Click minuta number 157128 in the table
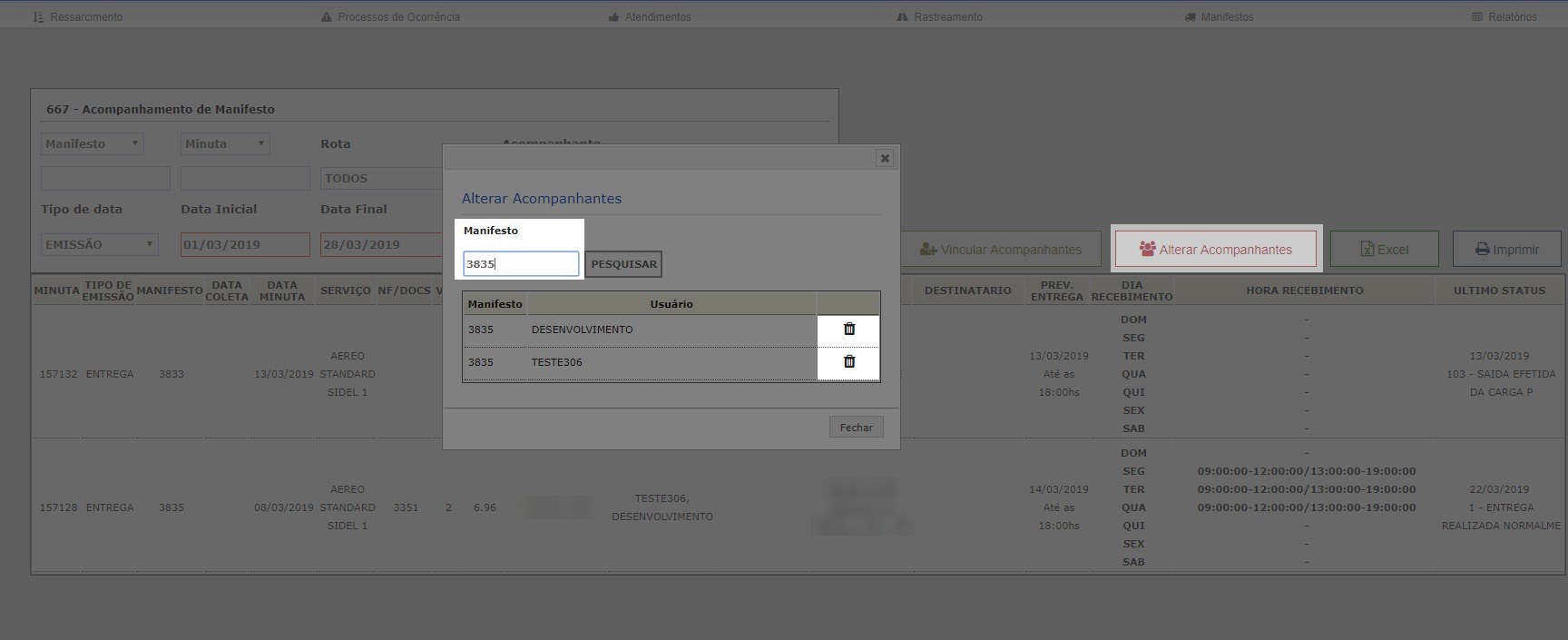Viewport: 1568px width, 640px height. tap(59, 507)
